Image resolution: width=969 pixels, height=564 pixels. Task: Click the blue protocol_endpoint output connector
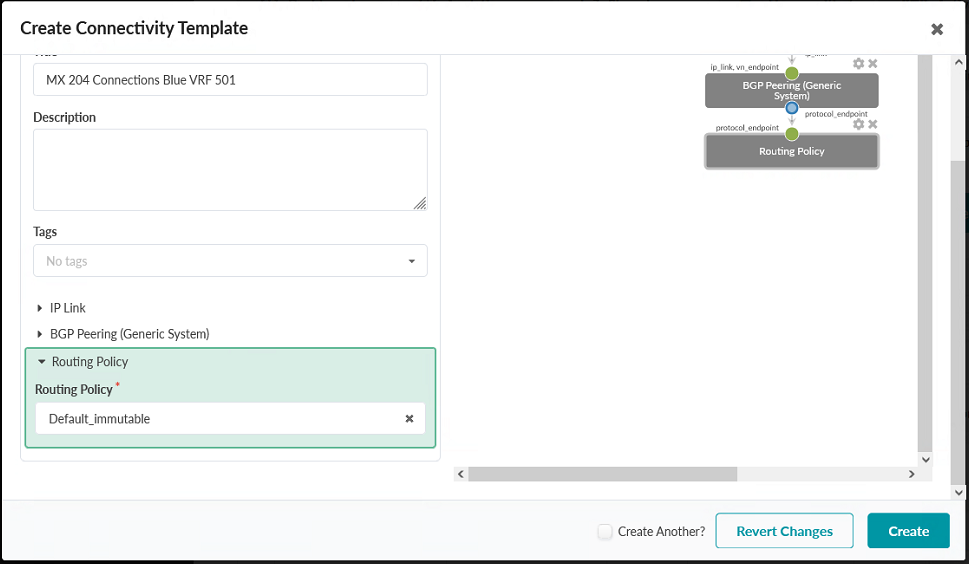coord(792,108)
